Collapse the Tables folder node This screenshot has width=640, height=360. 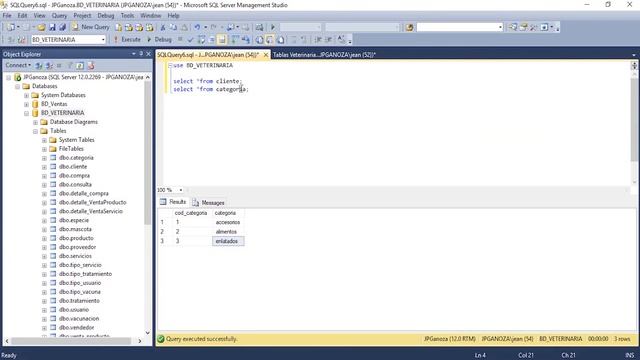[x=36, y=131]
